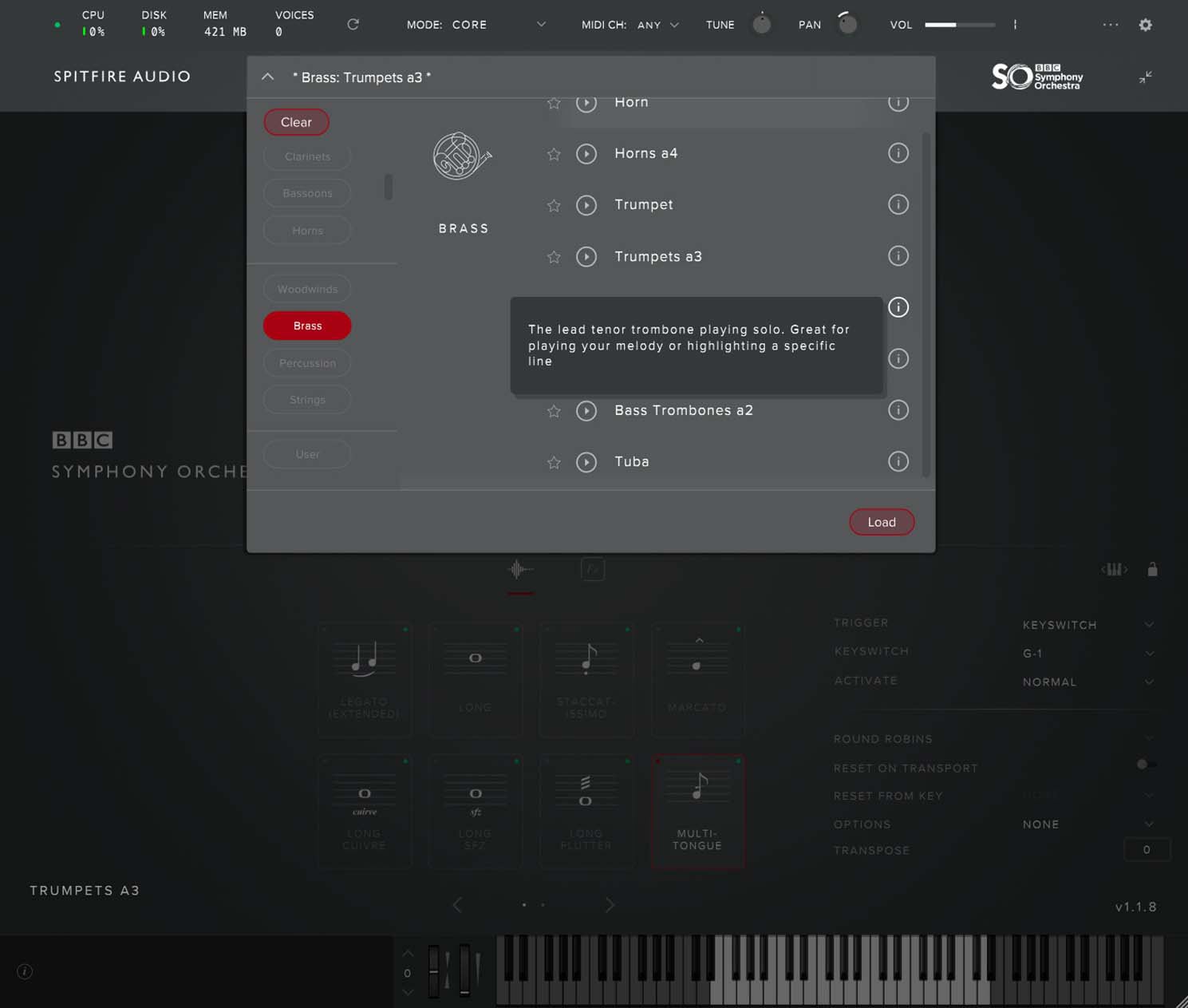Click the highlighted tenor trombone info icon
The width and height of the screenshot is (1188, 1008).
[x=898, y=307]
